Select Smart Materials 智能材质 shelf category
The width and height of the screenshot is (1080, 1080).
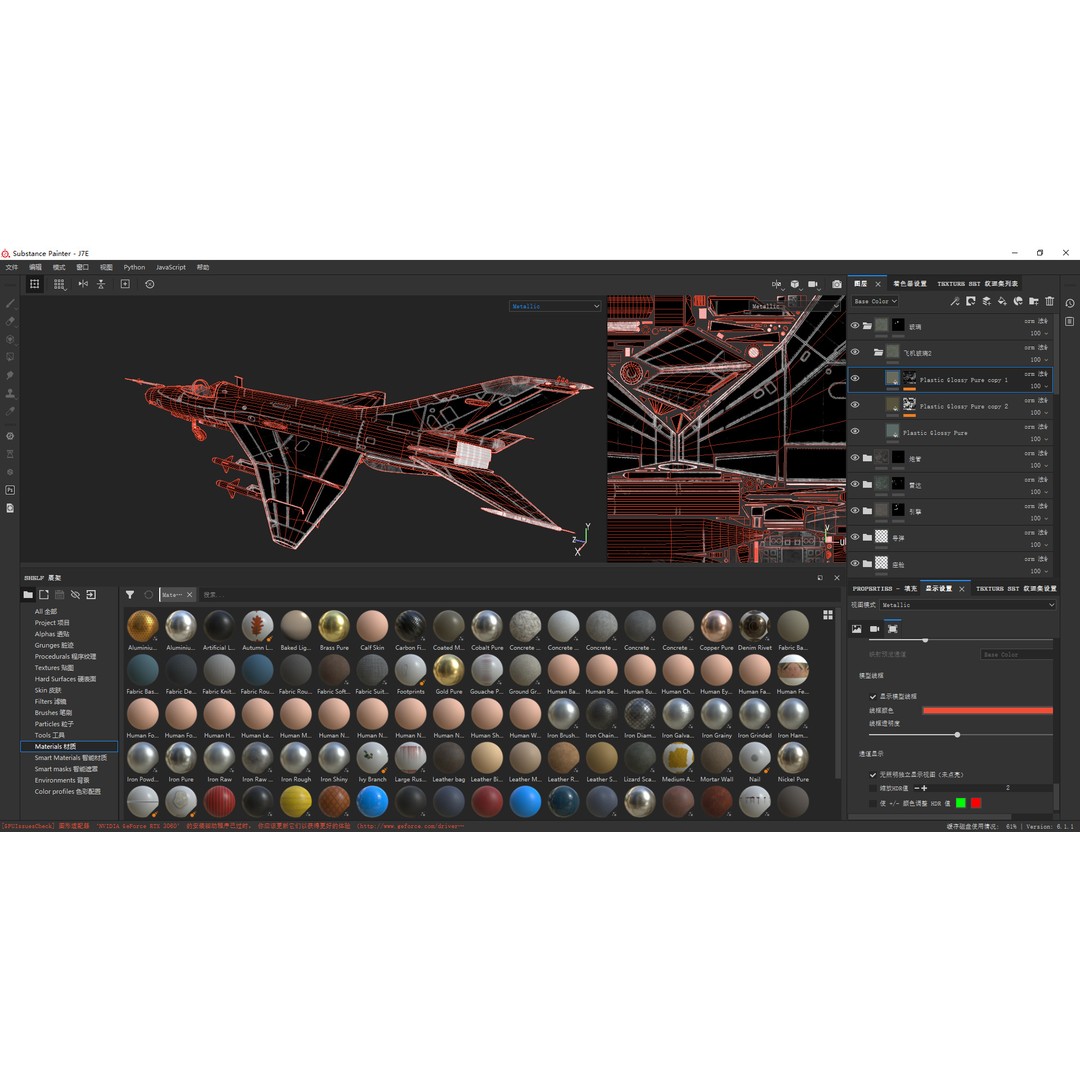click(71, 758)
